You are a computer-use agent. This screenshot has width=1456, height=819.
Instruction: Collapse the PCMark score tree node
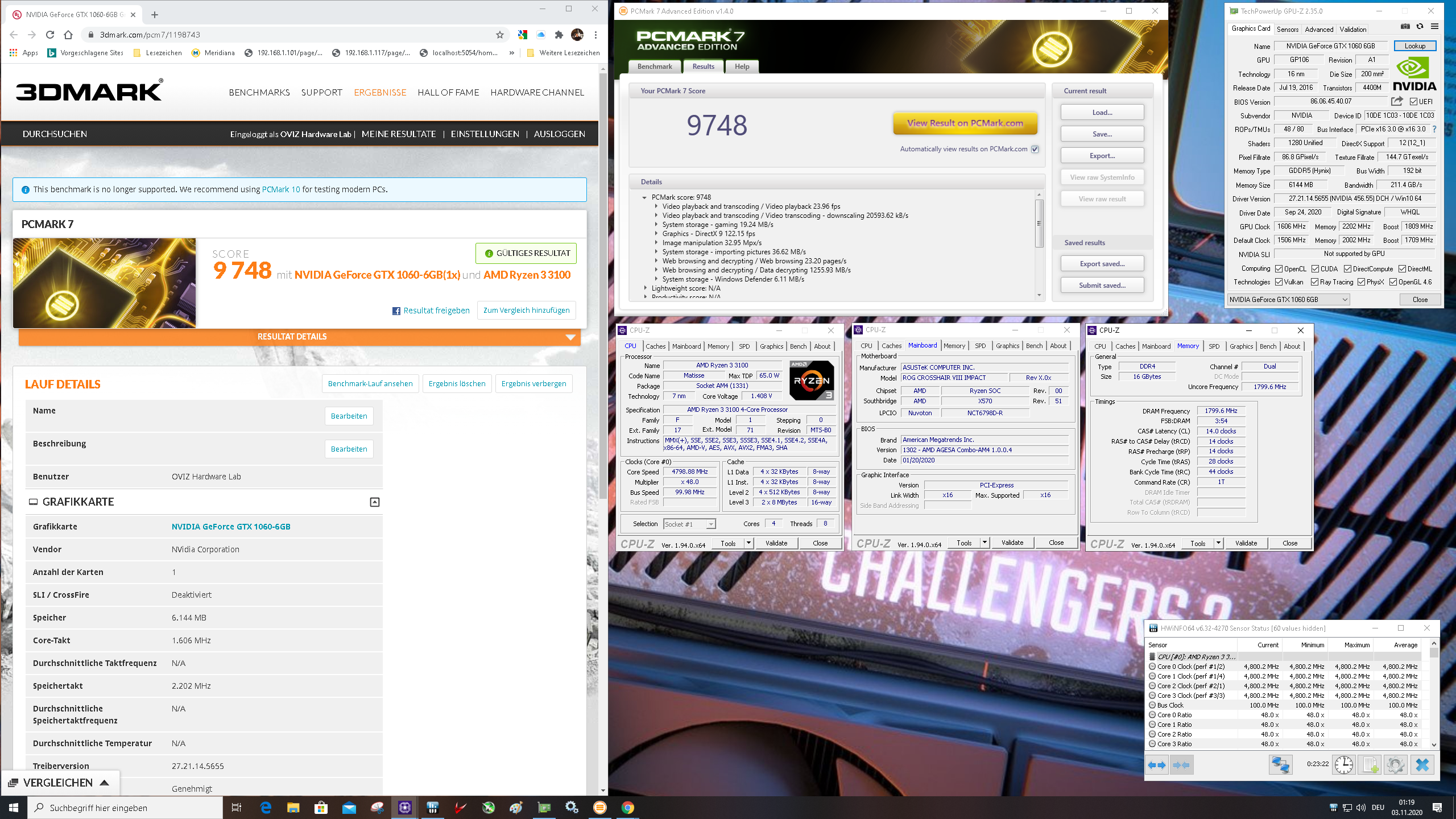pos(644,197)
